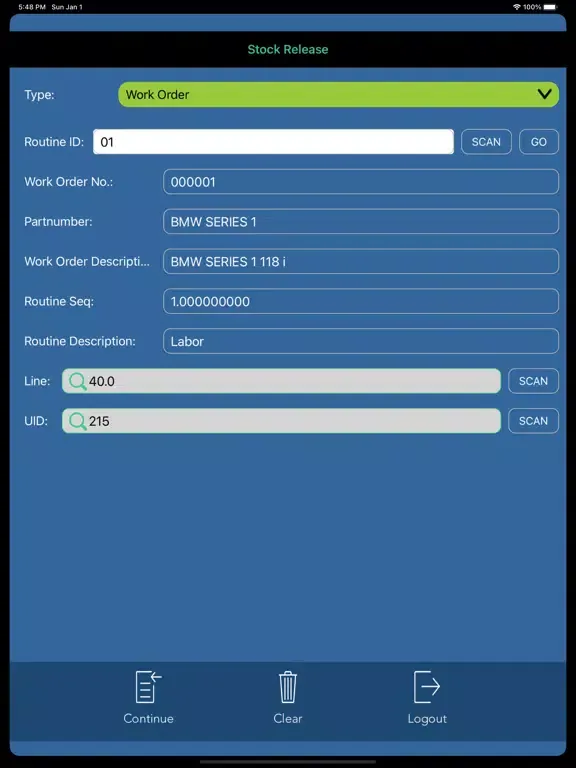Tap the GO button
This screenshot has height=768, width=576.
pyautogui.click(x=539, y=142)
